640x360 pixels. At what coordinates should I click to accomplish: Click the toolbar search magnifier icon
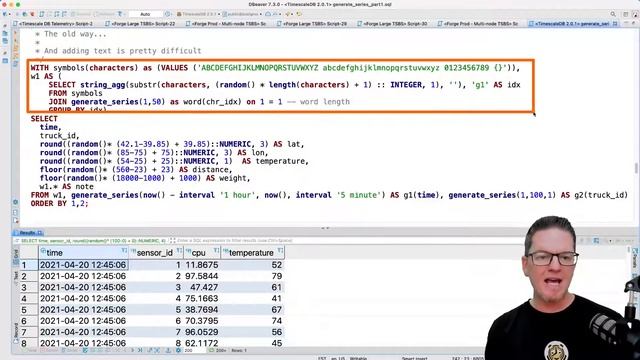coord(613,14)
